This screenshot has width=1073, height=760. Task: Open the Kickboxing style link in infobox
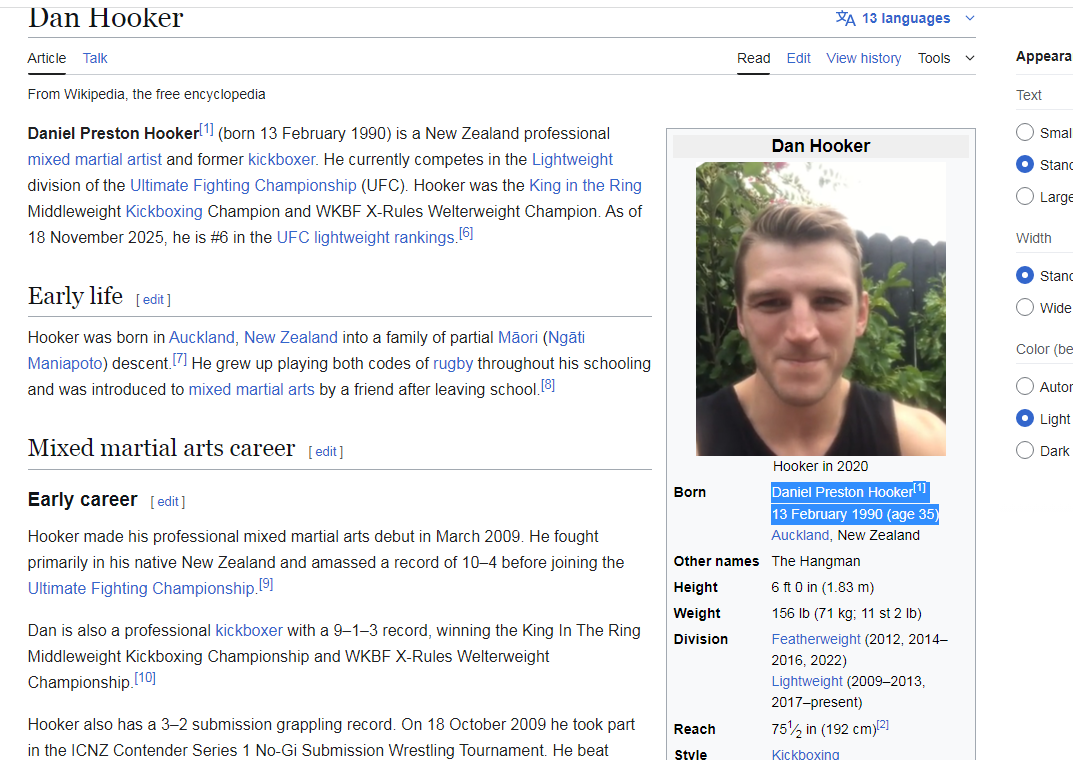(805, 754)
